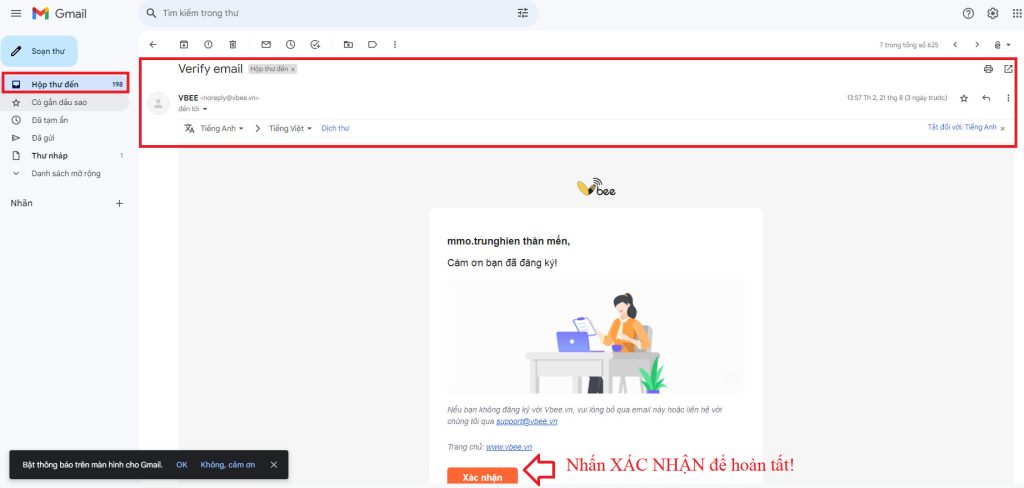Viewport: 1024px width, 488px height.
Task: Star the VBEE email
Action: (x=964, y=98)
